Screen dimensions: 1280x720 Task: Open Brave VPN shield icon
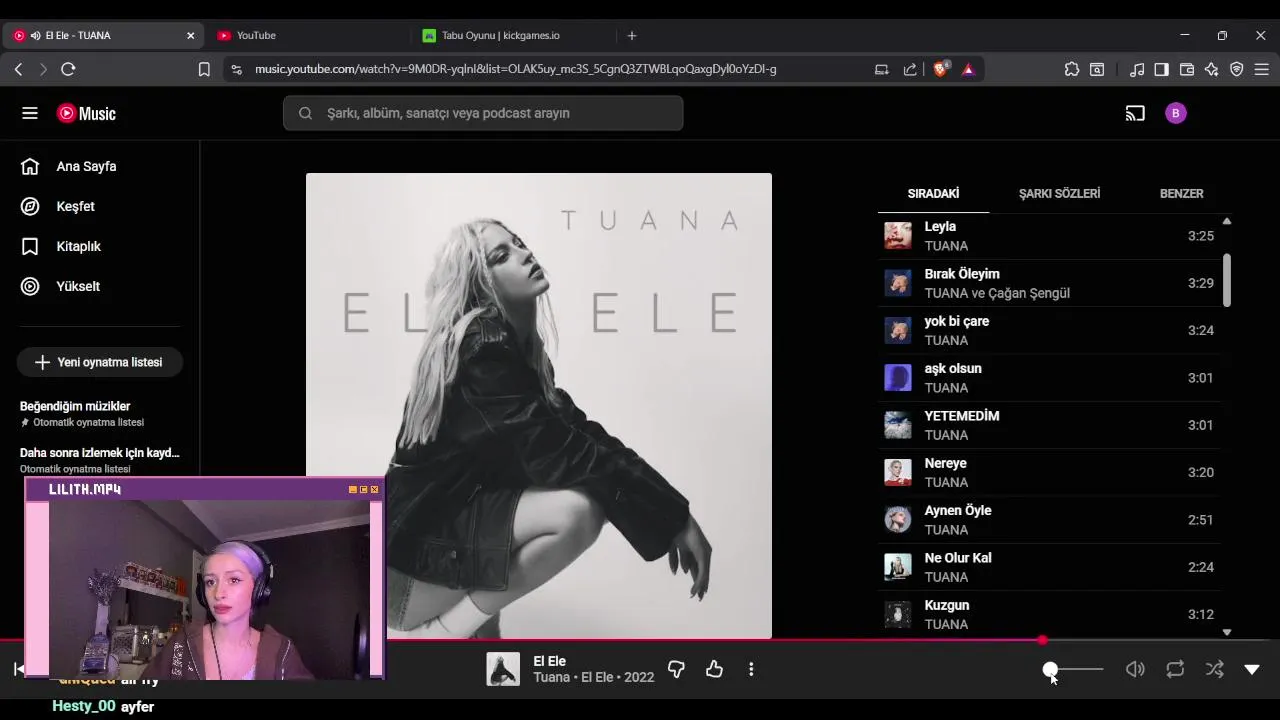1237,69
